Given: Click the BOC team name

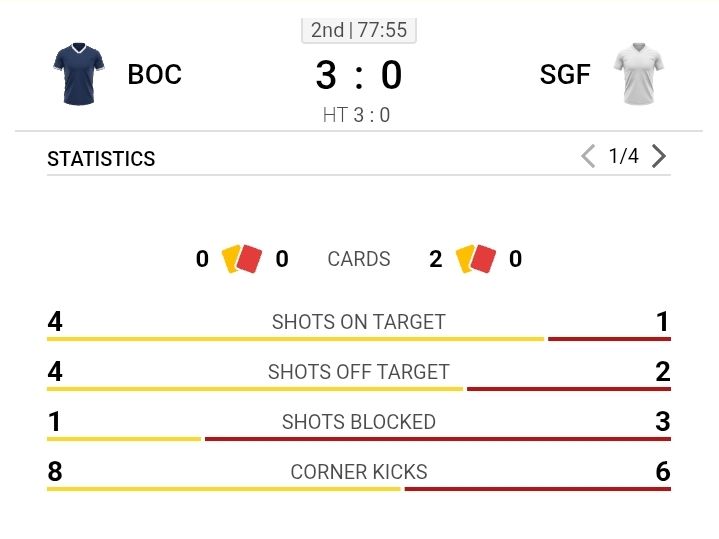Looking at the screenshot, I should coord(154,74).
